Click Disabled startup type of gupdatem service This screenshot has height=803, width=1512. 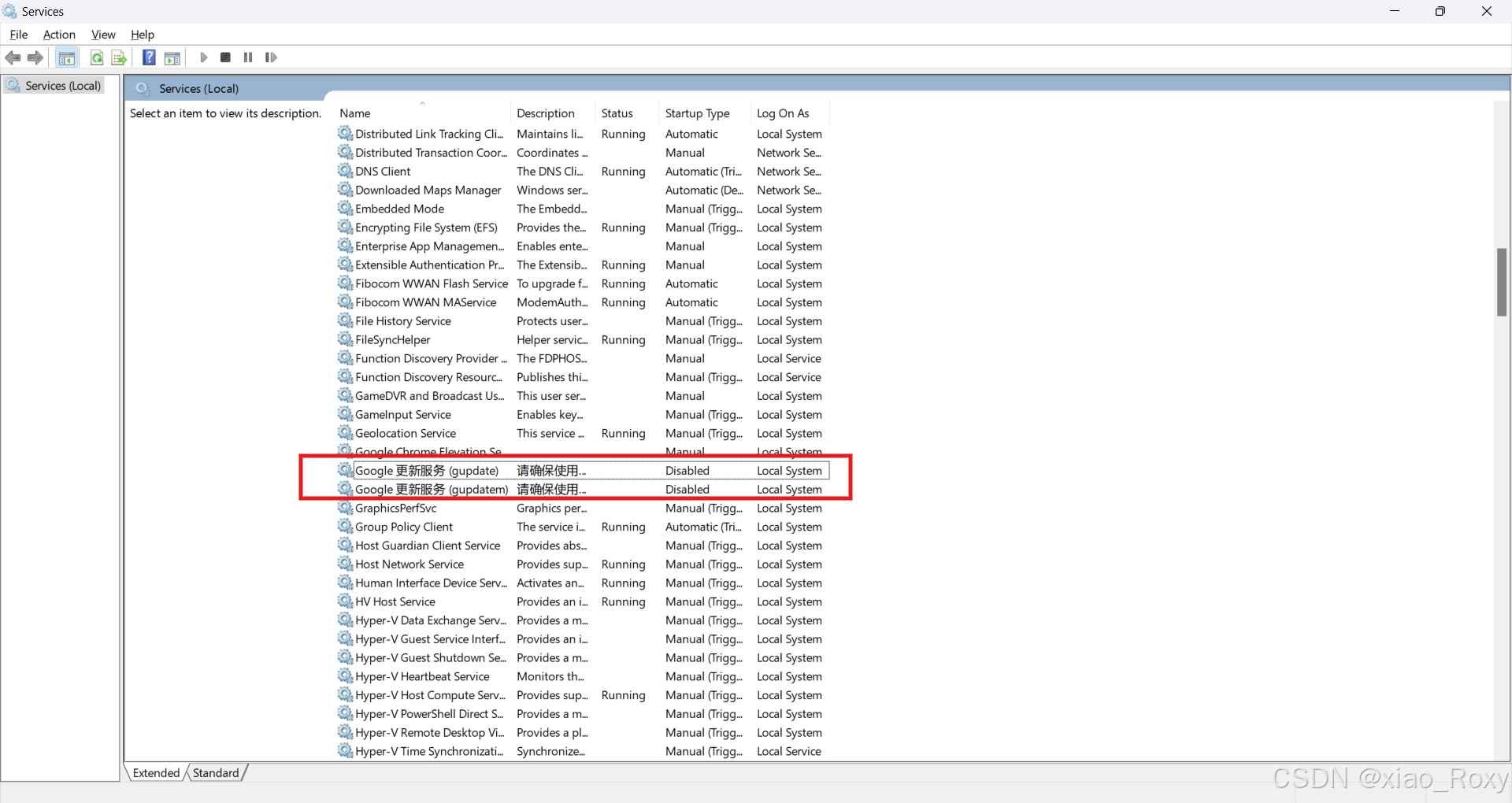click(x=687, y=489)
